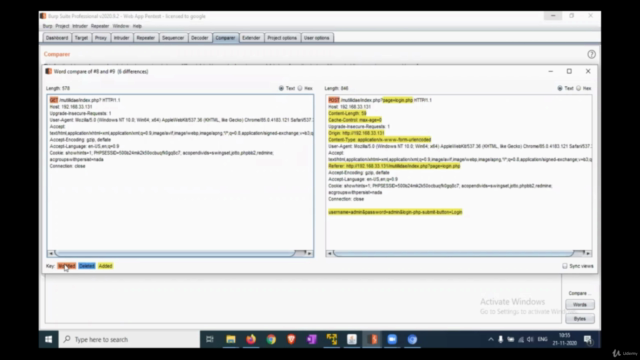Viewport: 640px width, 360px height.
Task: Click the orange Modified key swatch
Action: pos(67,266)
